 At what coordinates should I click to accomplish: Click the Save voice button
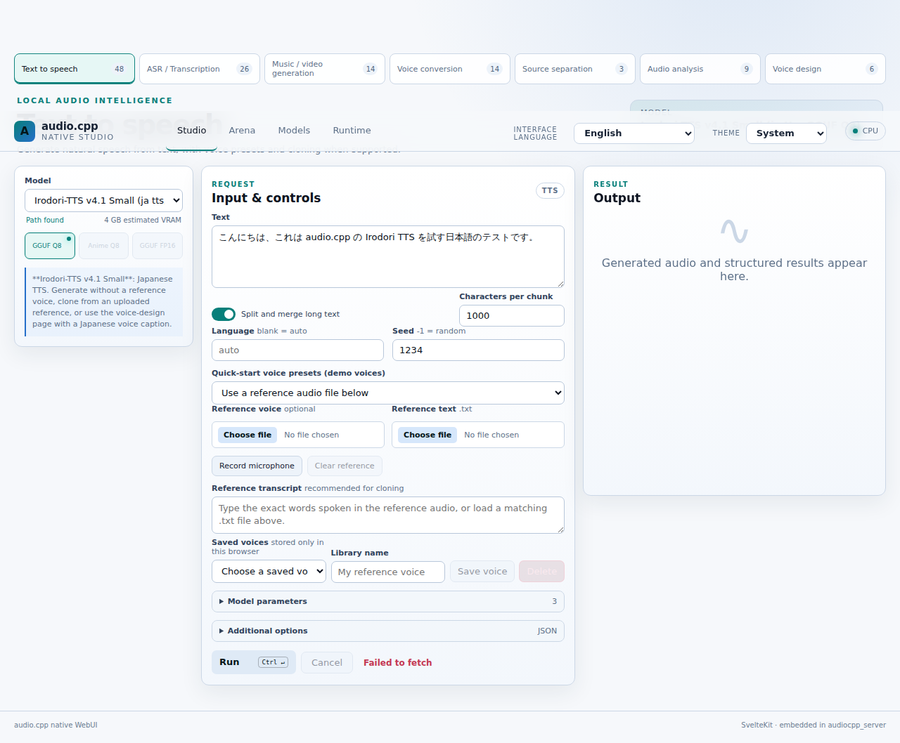point(482,571)
